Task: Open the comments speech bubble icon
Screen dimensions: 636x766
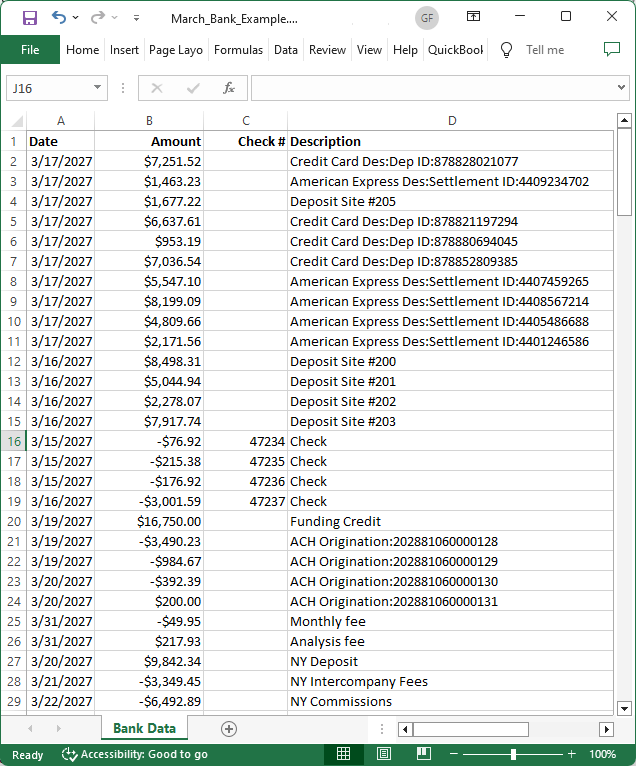Action: (x=612, y=49)
